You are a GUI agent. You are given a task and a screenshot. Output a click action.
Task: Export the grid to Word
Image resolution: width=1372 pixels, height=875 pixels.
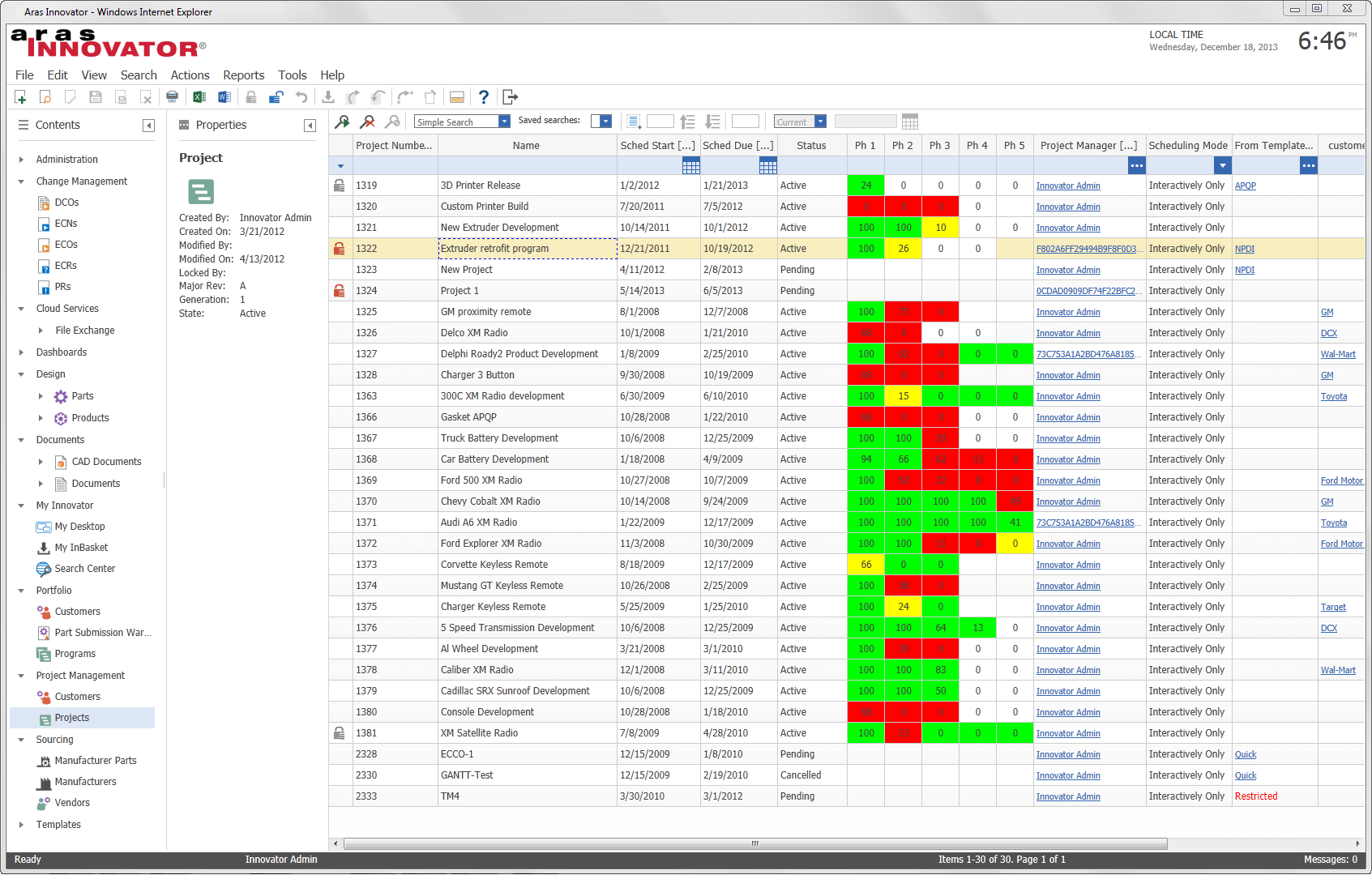tap(224, 97)
